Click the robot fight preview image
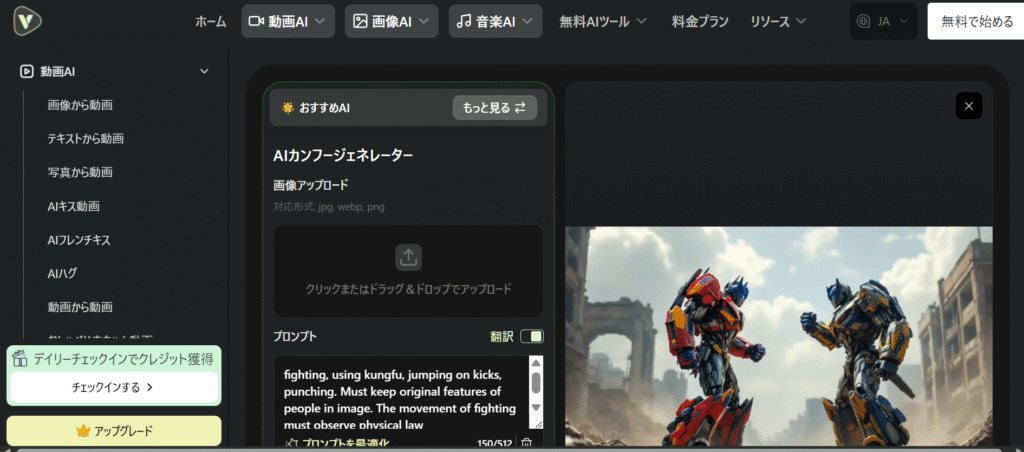This screenshot has width=1024, height=452. (x=778, y=336)
